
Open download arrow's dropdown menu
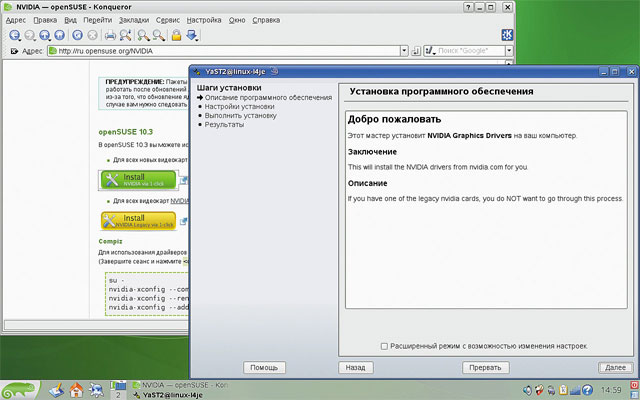click(x=197, y=40)
